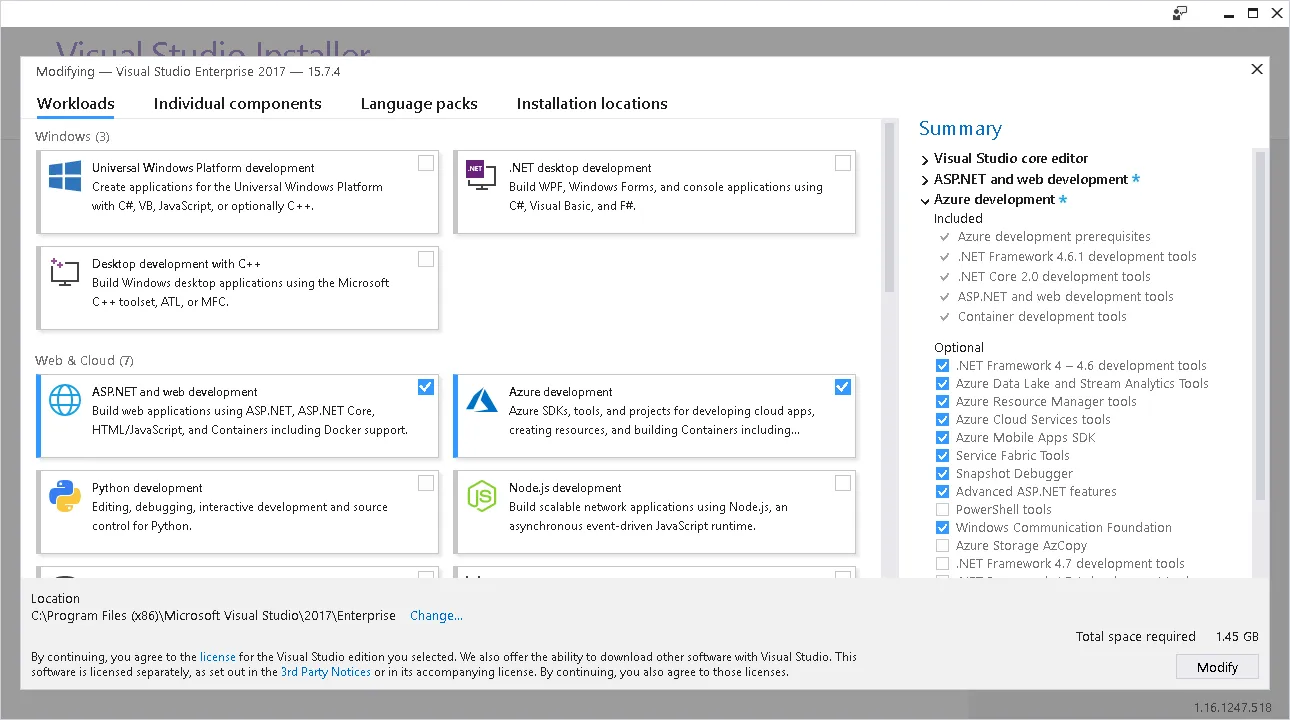The image size is (1290, 720).
Task: Open the Language packs tab
Action: (x=419, y=104)
